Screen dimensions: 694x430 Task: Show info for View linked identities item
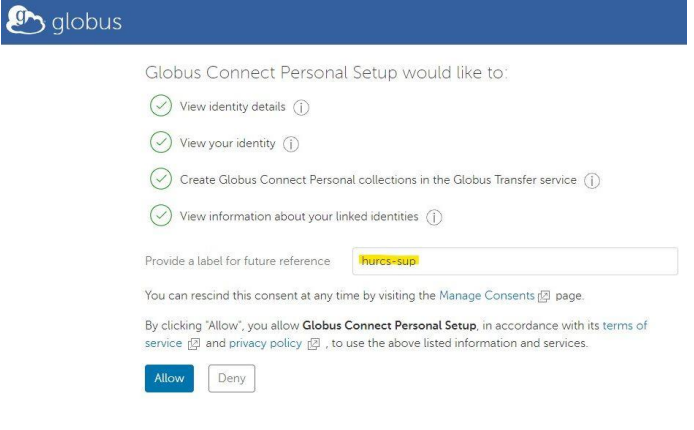tap(434, 217)
